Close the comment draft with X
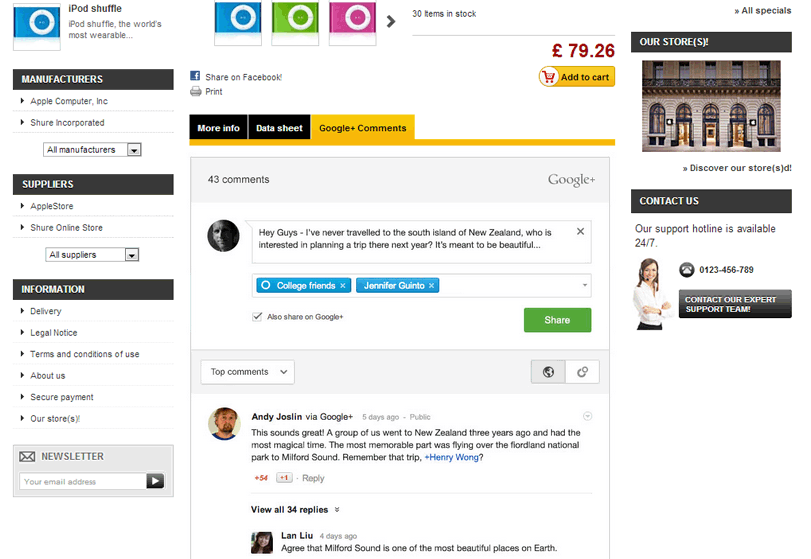 point(580,232)
